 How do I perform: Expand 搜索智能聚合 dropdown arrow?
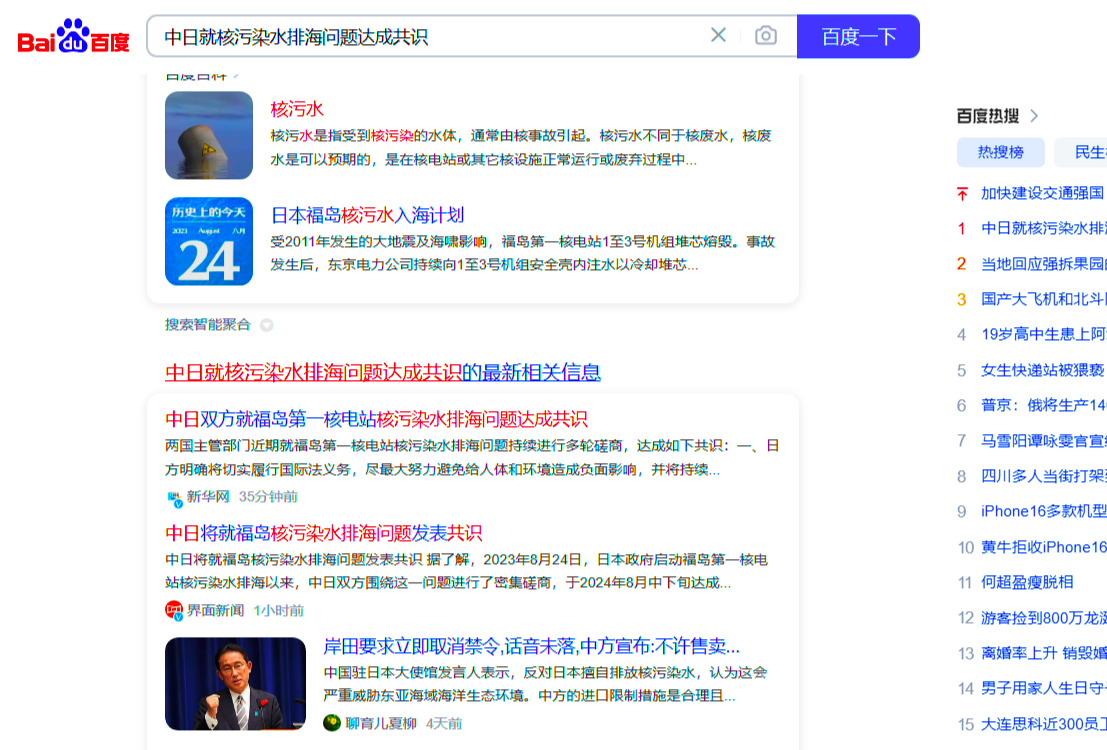pos(266,325)
